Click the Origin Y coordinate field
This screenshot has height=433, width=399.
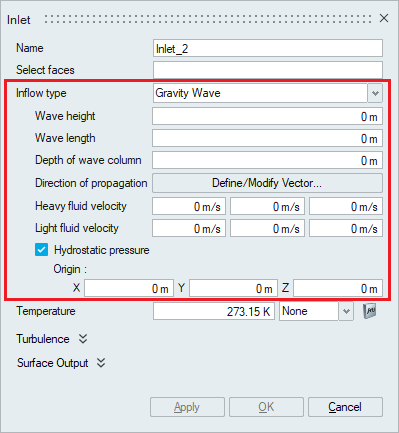233,288
